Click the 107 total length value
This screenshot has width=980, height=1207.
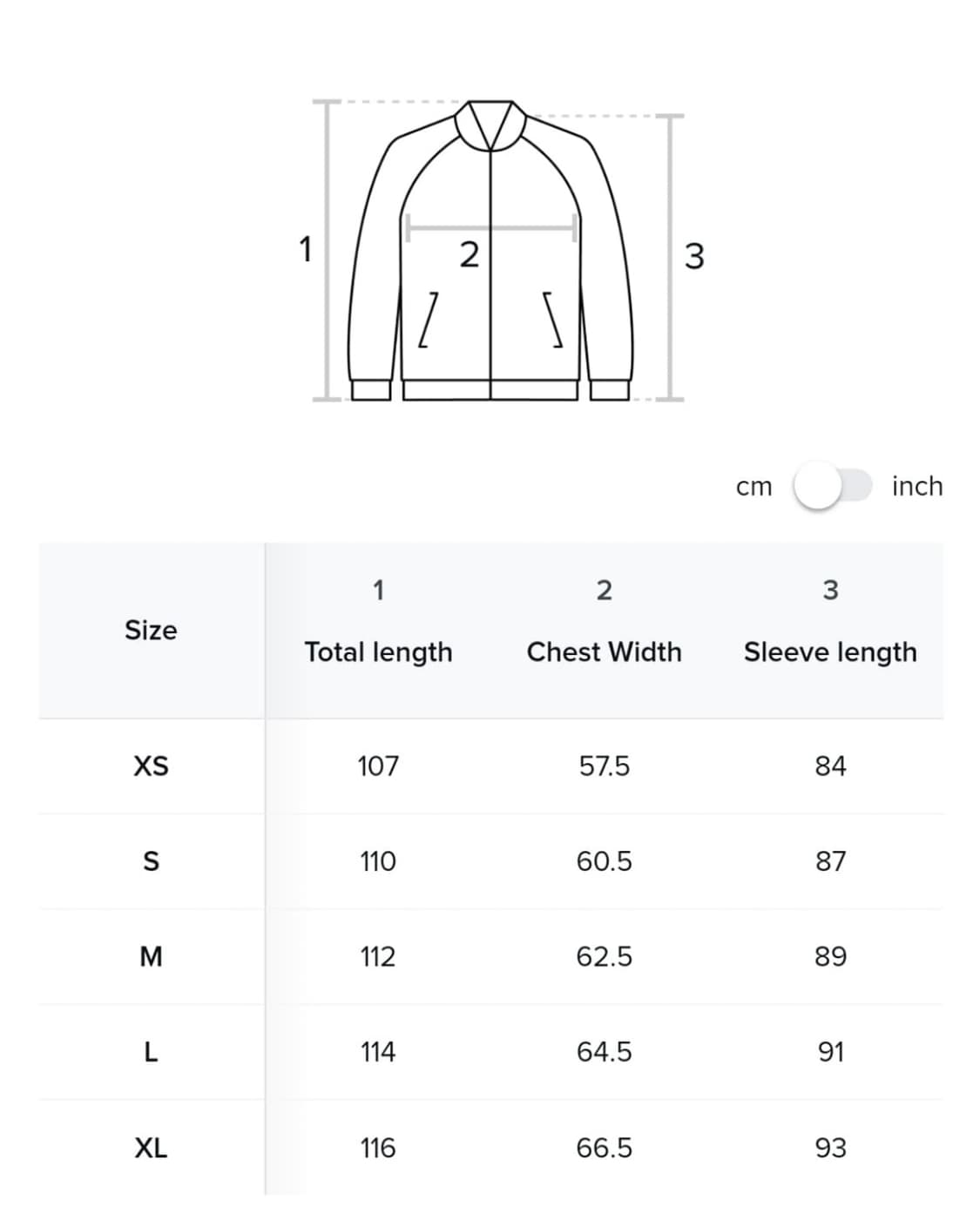click(x=378, y=766)
